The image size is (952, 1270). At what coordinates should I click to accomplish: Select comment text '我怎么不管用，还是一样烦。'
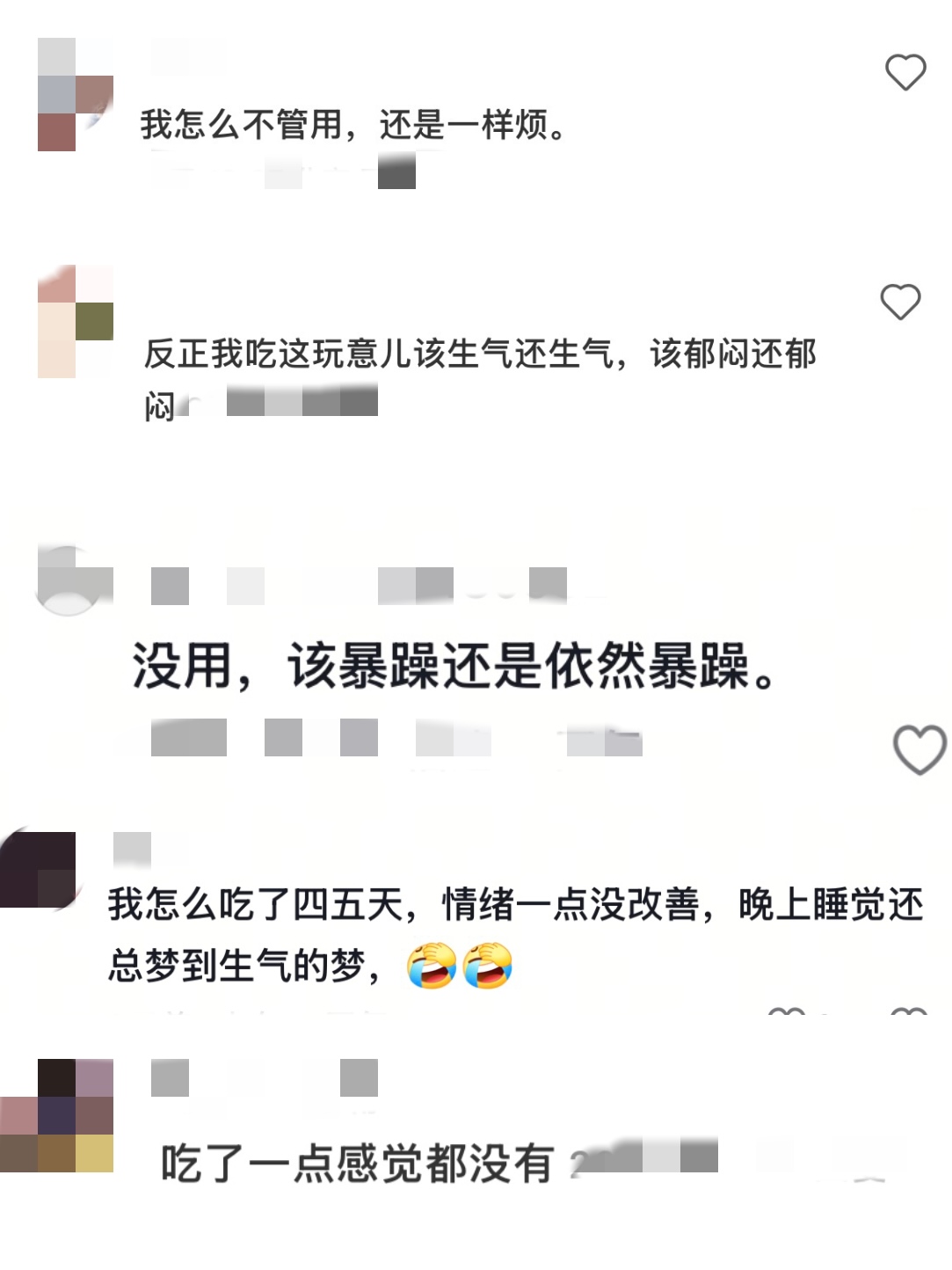click(353, 124)
